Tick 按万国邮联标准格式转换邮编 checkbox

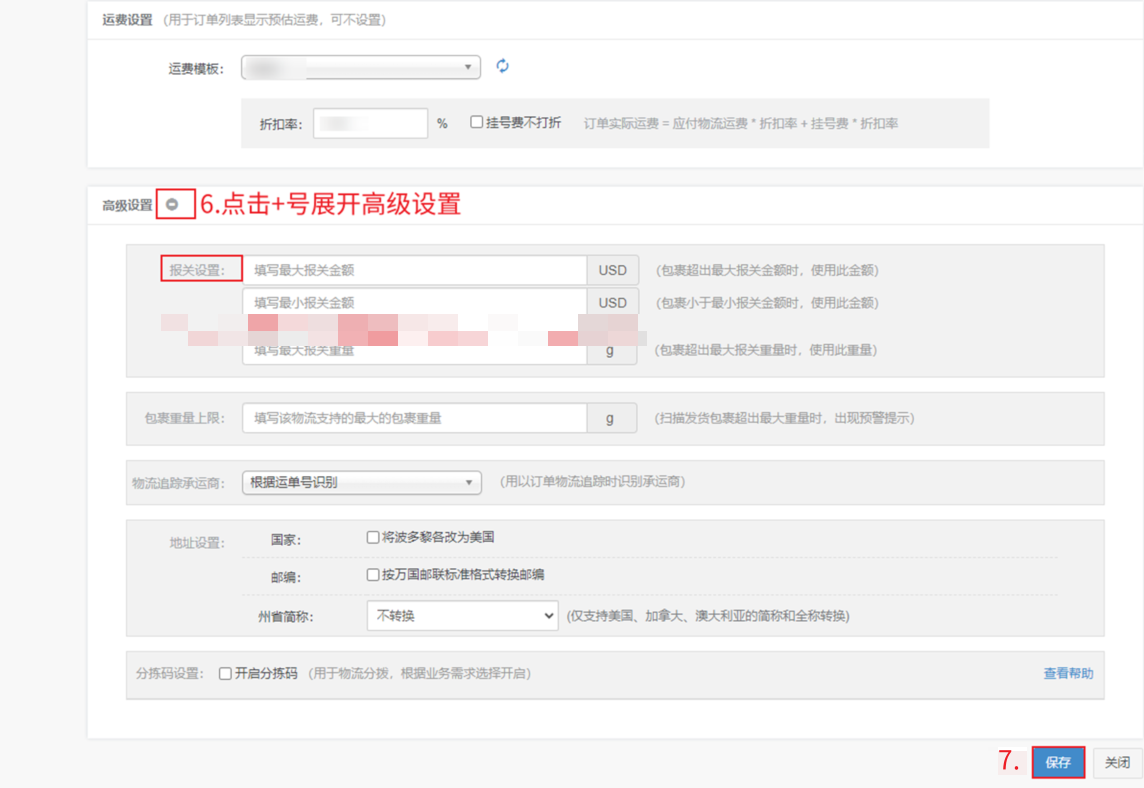pos(373,575)
